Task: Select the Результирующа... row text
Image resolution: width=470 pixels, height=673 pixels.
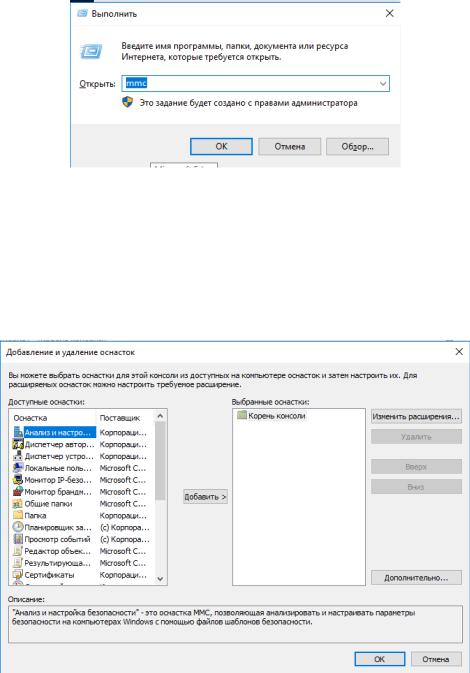Action: pyautogui.click(x=58, y=563)
